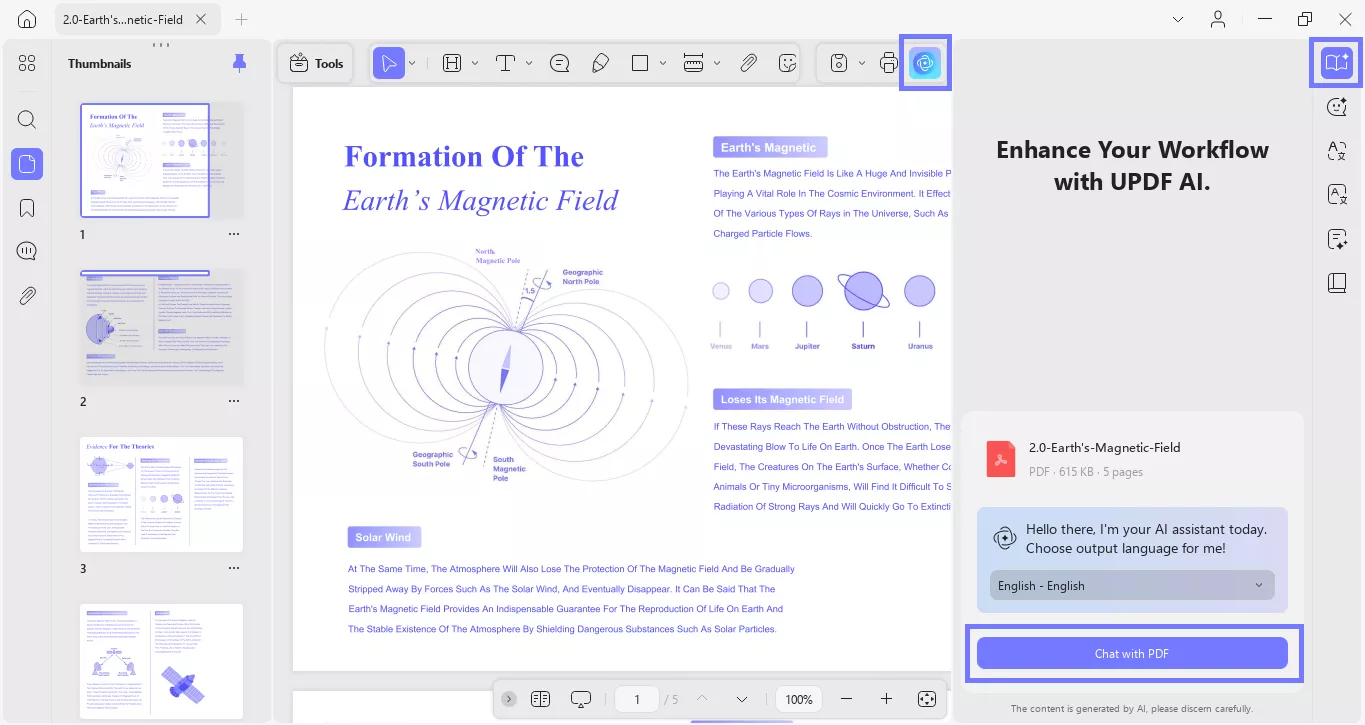Expand the title bar dropdown chevron
The height and width of the screenshot is (725, 1365).
(x=1180, y=19)
